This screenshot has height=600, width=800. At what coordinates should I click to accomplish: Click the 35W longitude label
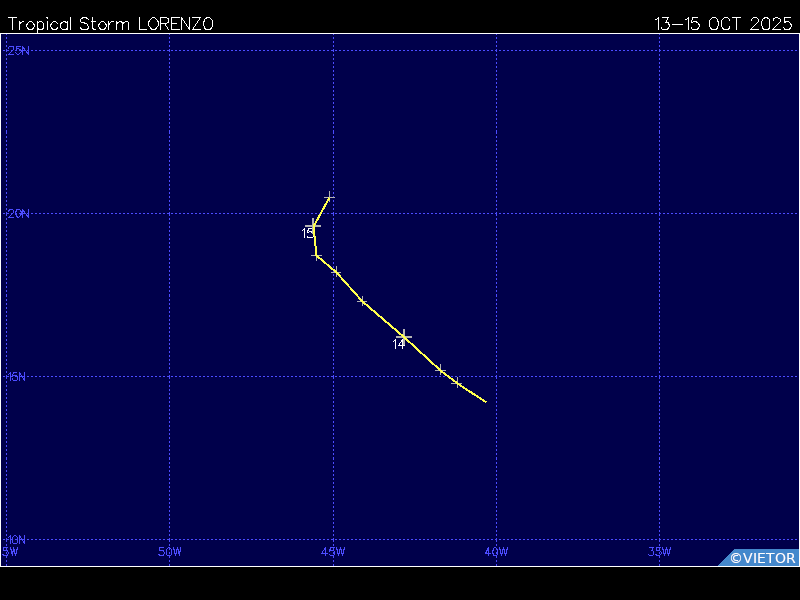[x=659, y=551]
